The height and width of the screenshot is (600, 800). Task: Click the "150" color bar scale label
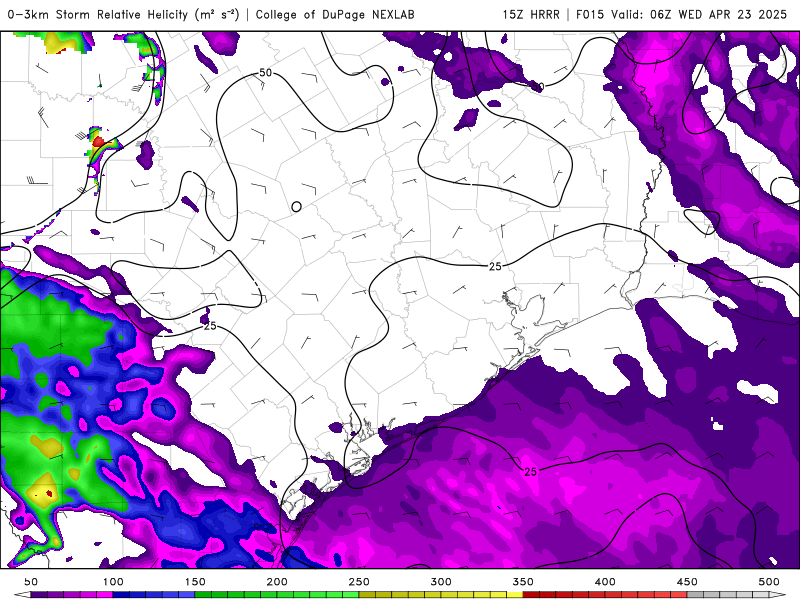(195, 582)
